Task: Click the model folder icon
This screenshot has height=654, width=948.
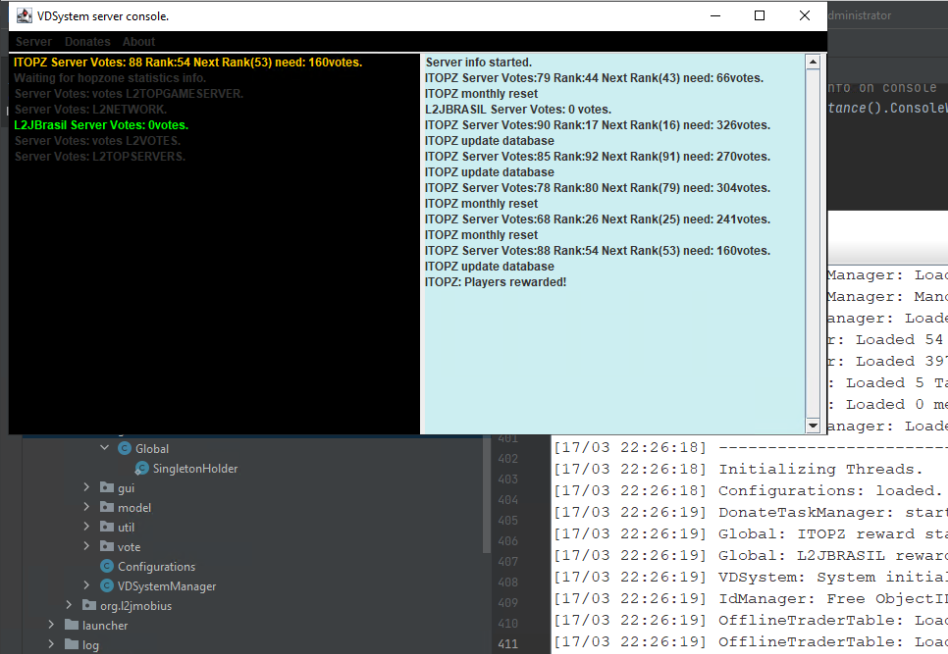Action: (107, 507)
